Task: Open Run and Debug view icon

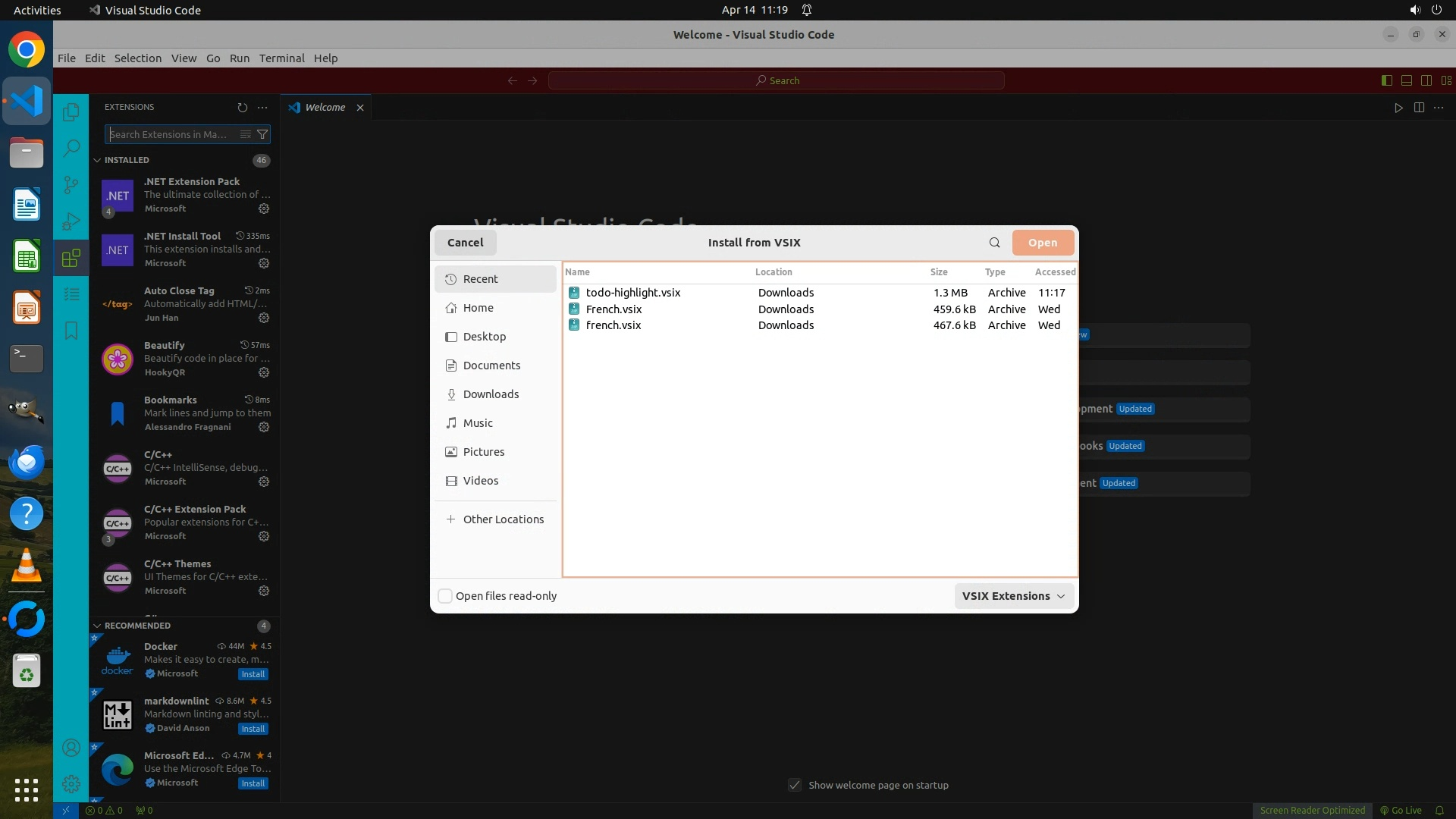Action: [x=71, y=221]
